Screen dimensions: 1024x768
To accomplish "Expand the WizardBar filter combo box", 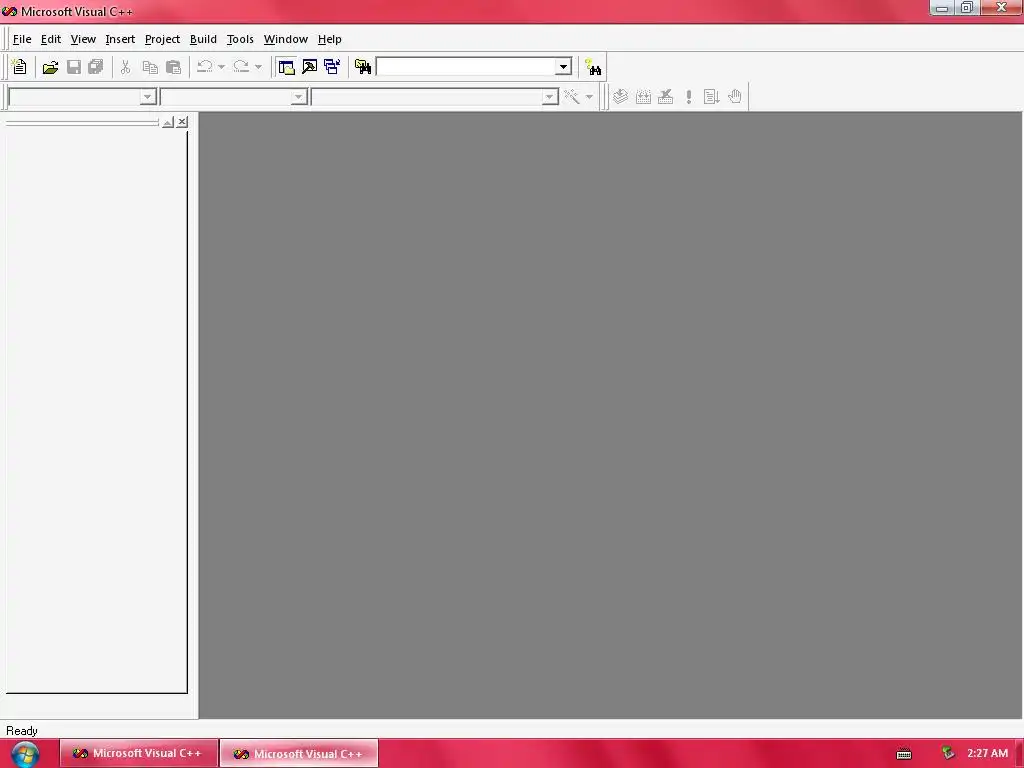I will [298, 97].
